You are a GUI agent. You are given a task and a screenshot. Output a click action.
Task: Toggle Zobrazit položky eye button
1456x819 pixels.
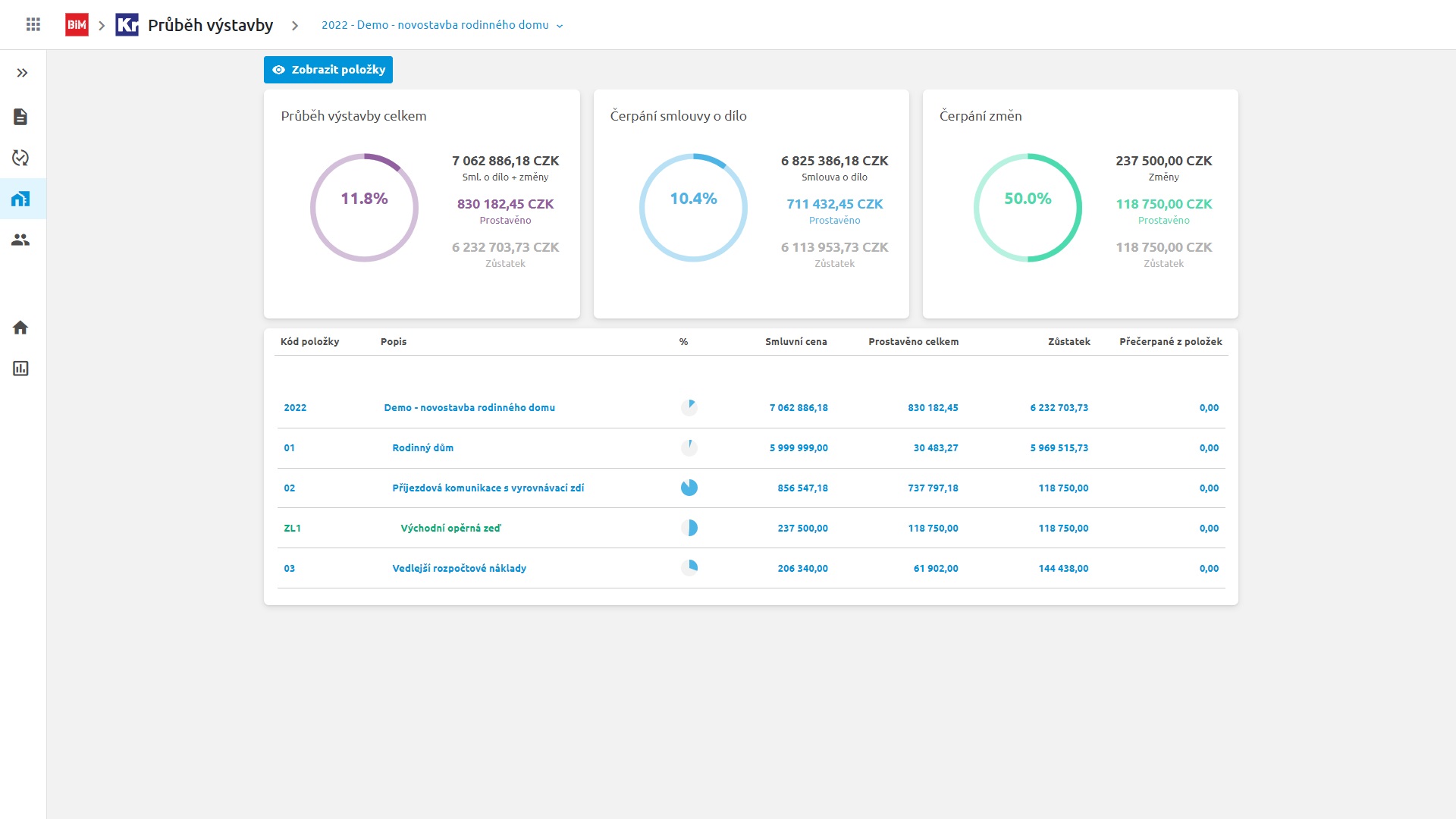(x=328, y=70)
